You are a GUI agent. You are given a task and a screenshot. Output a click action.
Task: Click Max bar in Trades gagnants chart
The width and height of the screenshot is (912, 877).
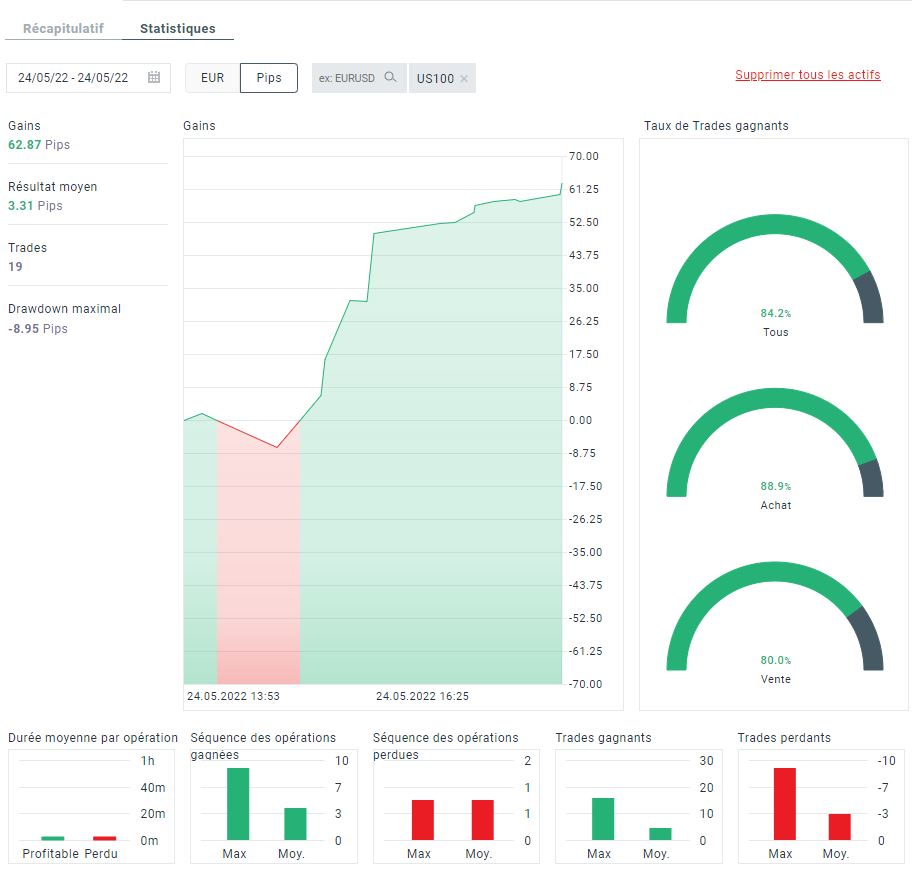[603, 819]
